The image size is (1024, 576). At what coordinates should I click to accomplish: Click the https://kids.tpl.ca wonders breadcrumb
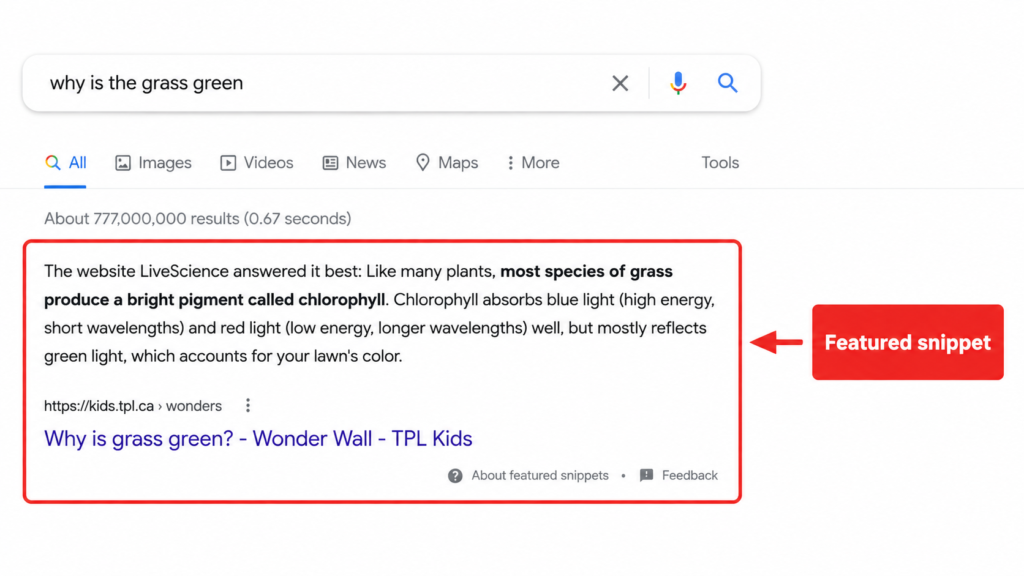click(x=133, y=406)
